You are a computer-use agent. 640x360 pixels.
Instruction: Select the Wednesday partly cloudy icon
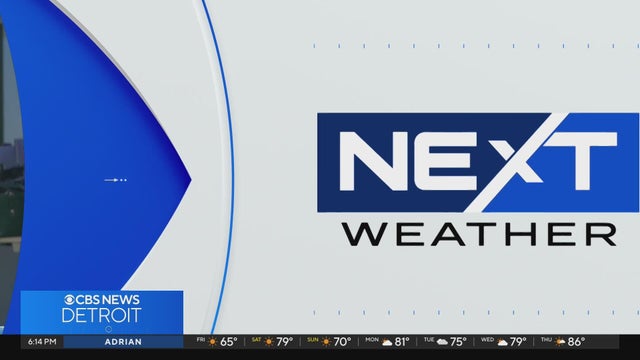click(x=502, y=342)
